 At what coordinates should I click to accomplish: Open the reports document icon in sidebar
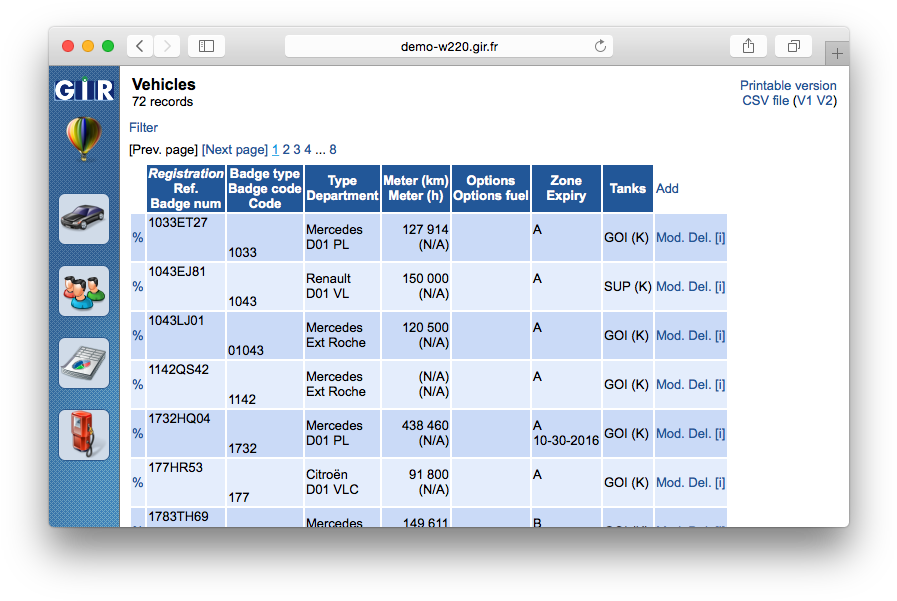(84, 363)
